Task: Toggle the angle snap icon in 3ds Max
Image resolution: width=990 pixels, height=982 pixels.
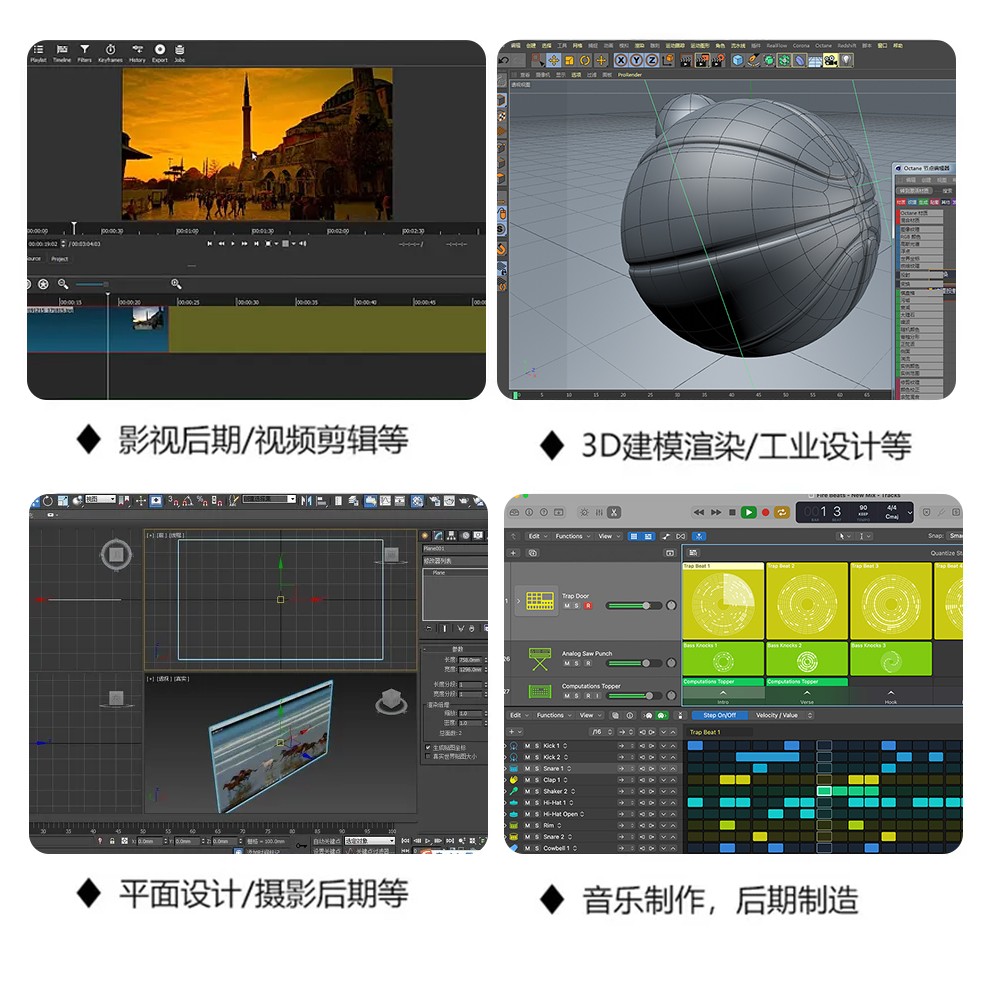Action: click(x=188, y=501)
